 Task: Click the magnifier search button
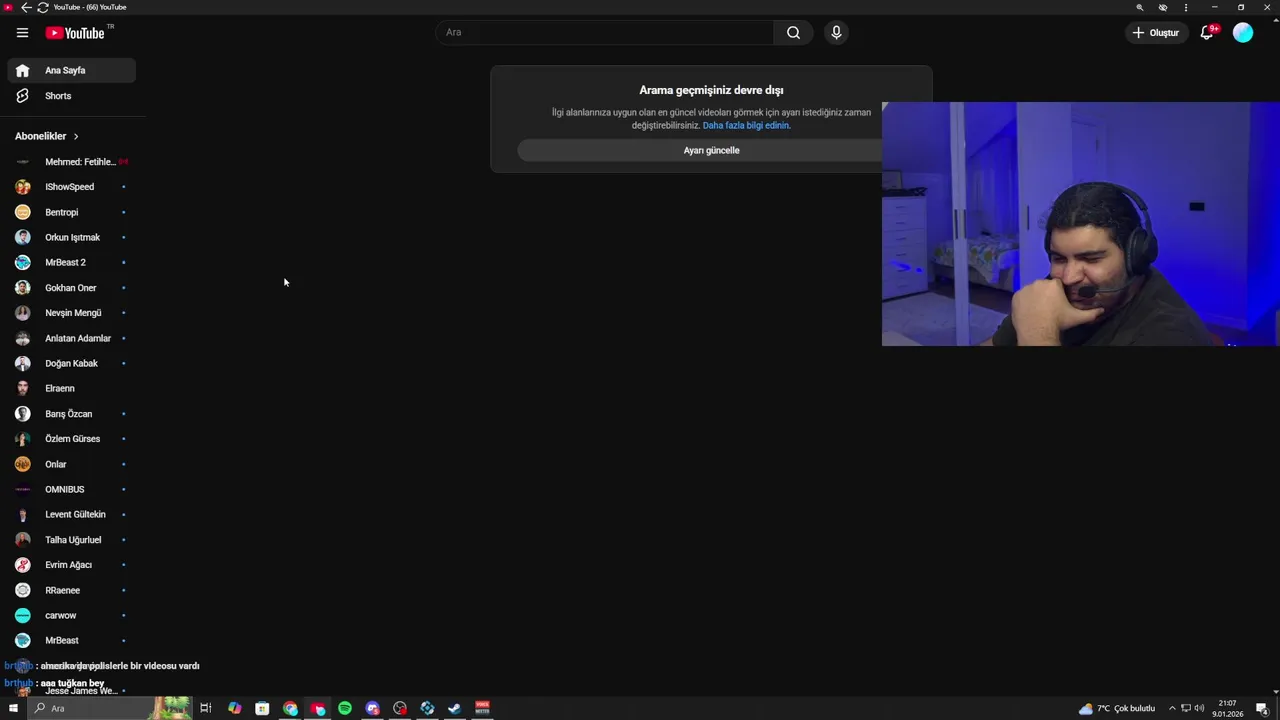click(x=793, y=33)
